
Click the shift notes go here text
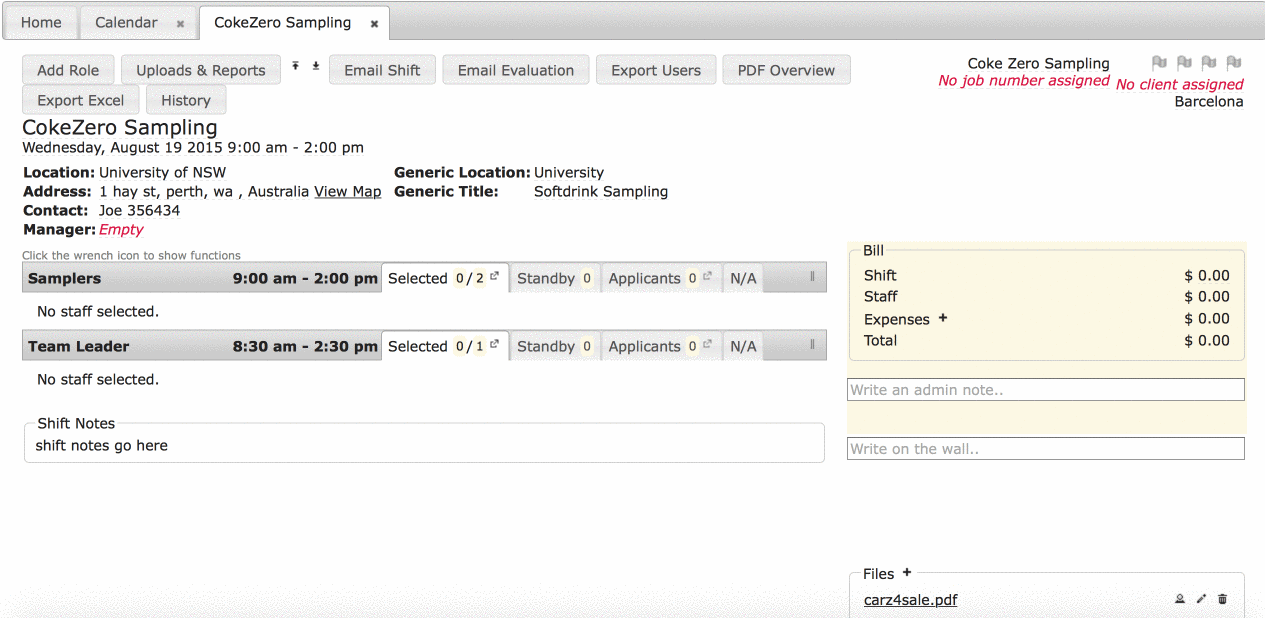(x=102, y=445)
